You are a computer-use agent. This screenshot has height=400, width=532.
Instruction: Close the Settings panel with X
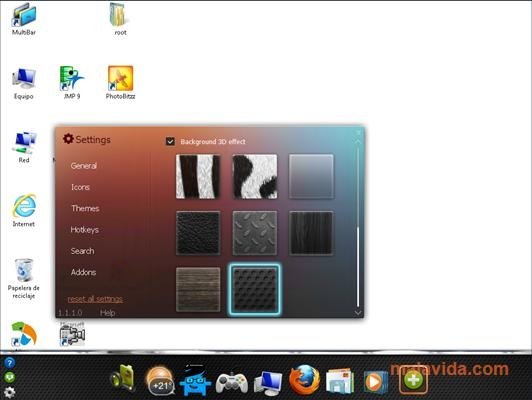pos(358,133)
